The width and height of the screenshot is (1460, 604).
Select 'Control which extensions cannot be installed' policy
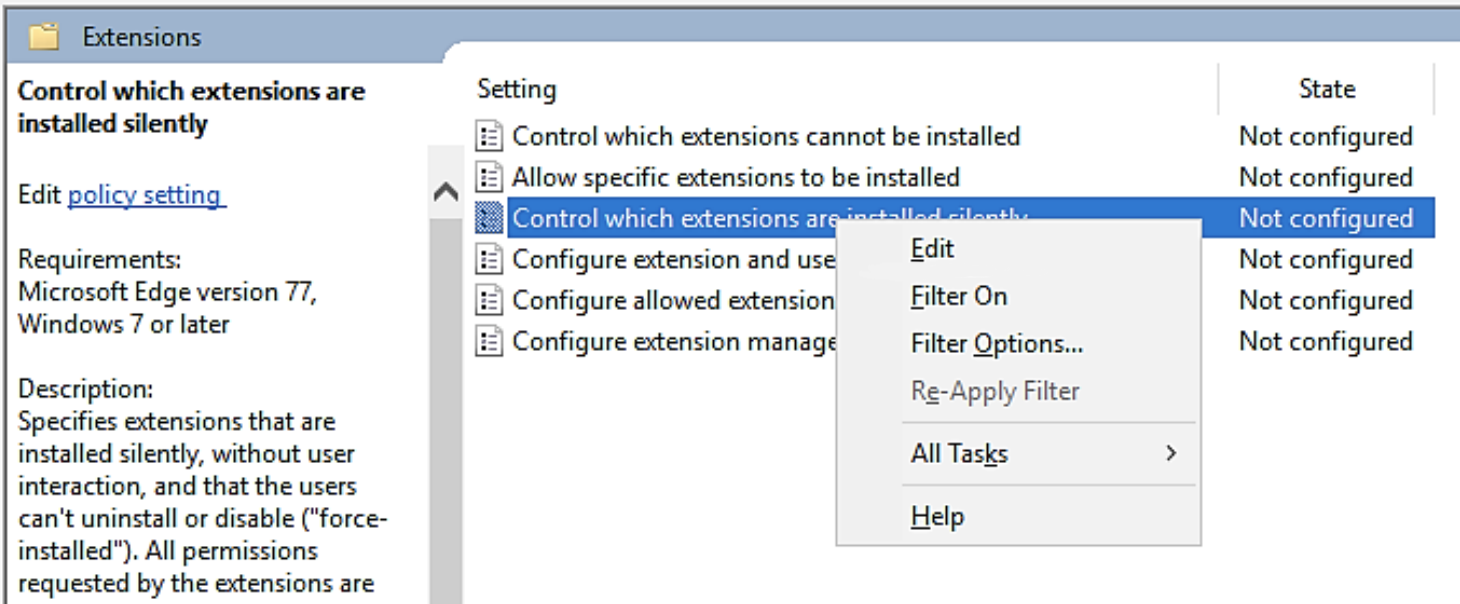tap(766, 136)
